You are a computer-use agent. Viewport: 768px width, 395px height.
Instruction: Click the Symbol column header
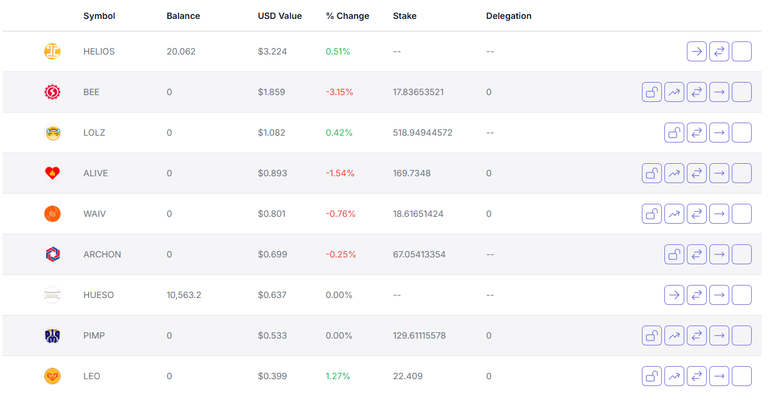99,16
